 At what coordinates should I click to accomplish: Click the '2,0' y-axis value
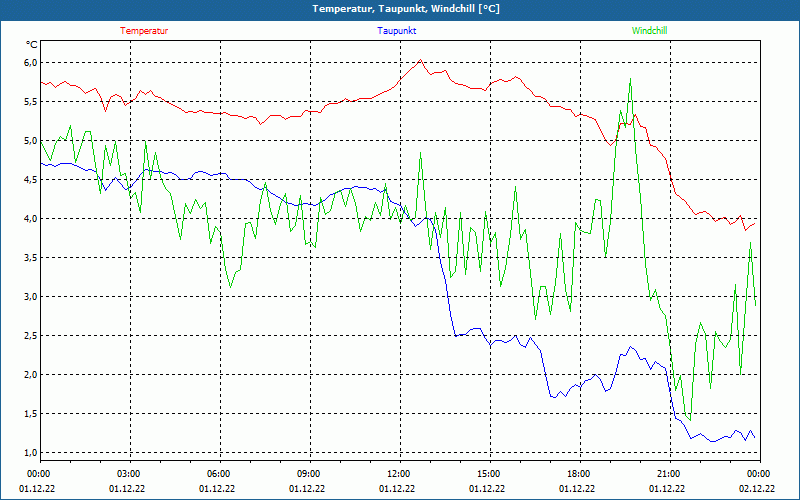pyautogui.click(x=31, y=374)
